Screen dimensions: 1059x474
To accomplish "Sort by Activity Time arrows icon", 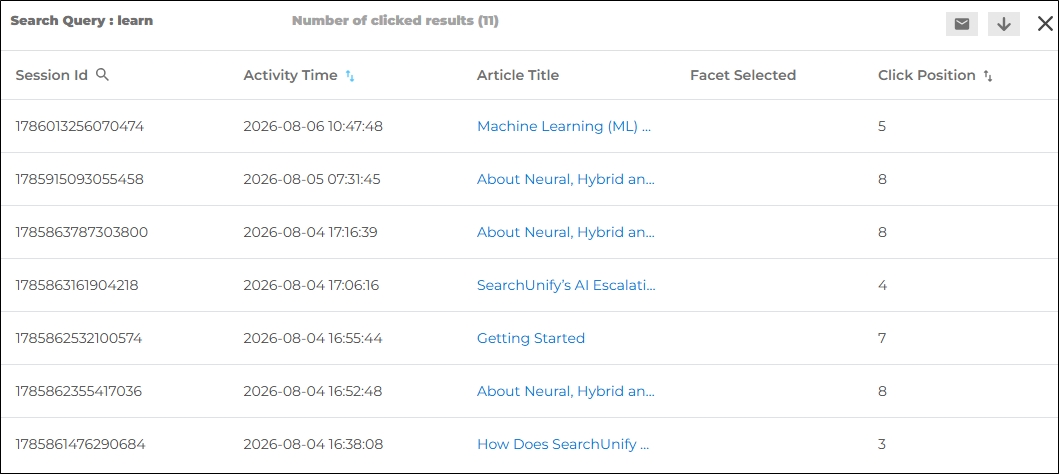I will pos(350,76).
